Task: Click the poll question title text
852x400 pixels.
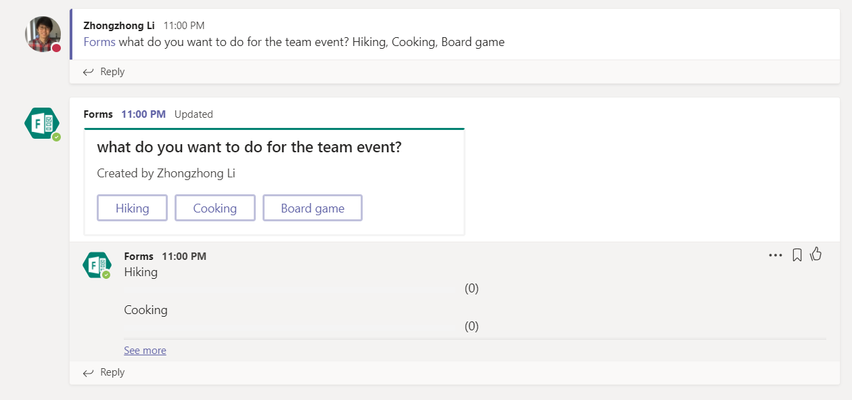Action: (x=249, y=147)
